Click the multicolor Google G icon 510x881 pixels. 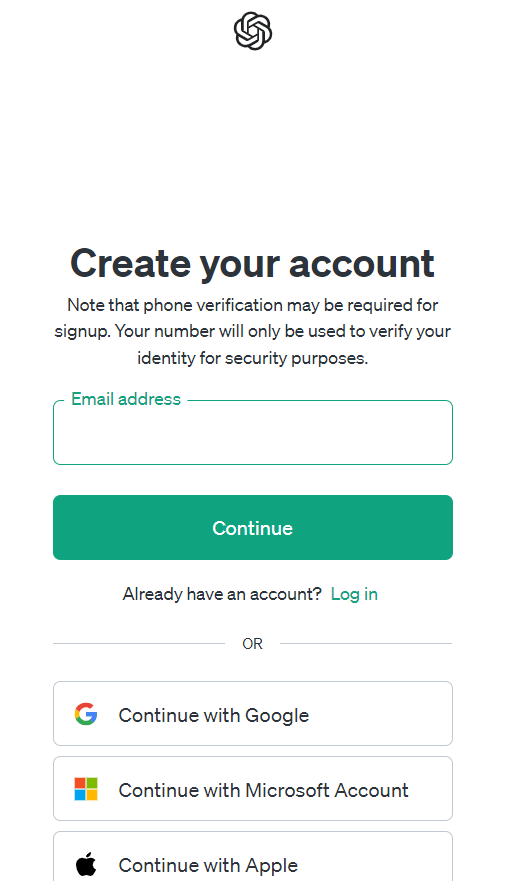(86, 714)
